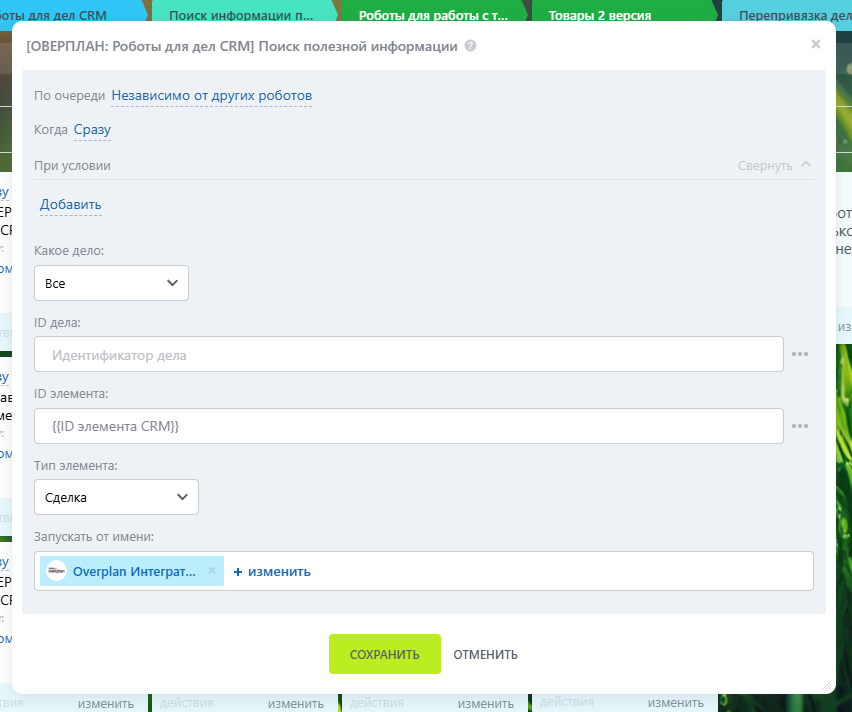
Task: Open three-dots menu beside ID элемента field
Action: [800, 426]
